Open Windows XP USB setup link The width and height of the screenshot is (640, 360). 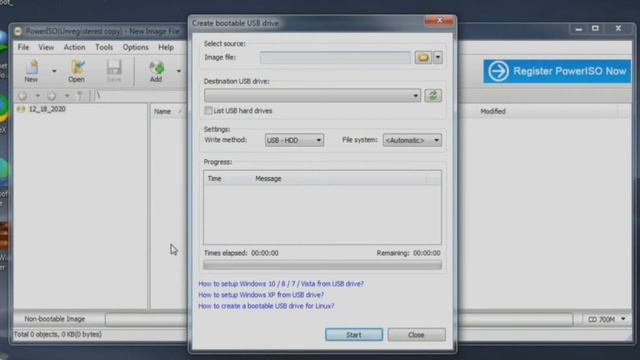(261, 295)
